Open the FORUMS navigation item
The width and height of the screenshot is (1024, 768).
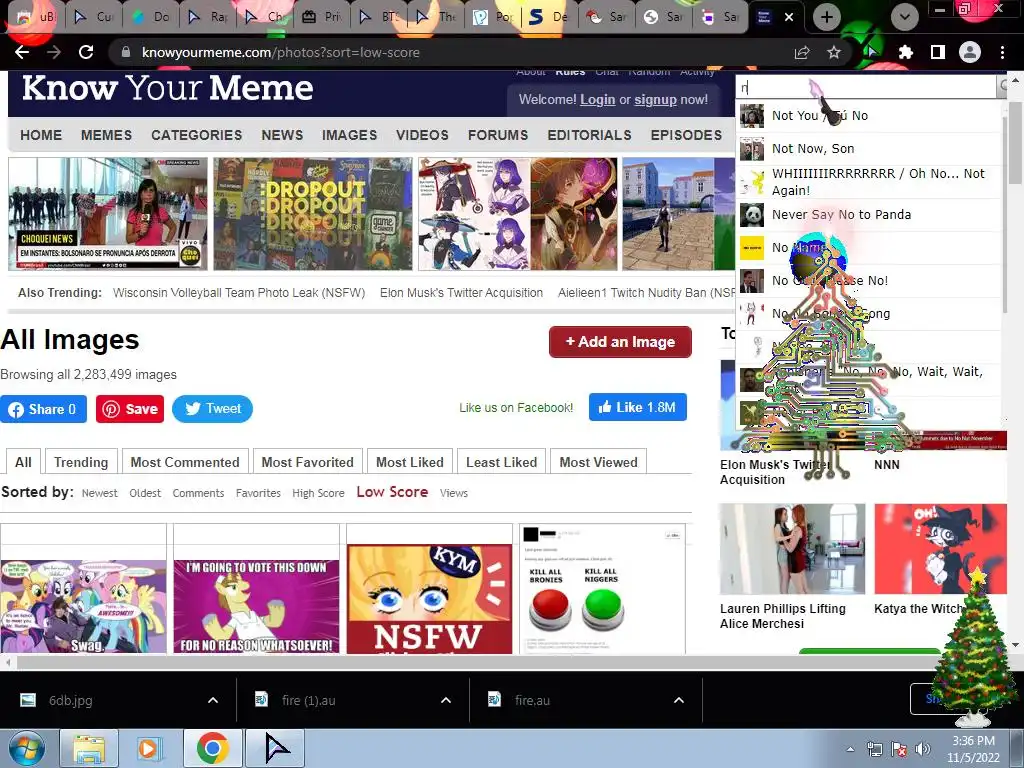[x=498, y=135]
